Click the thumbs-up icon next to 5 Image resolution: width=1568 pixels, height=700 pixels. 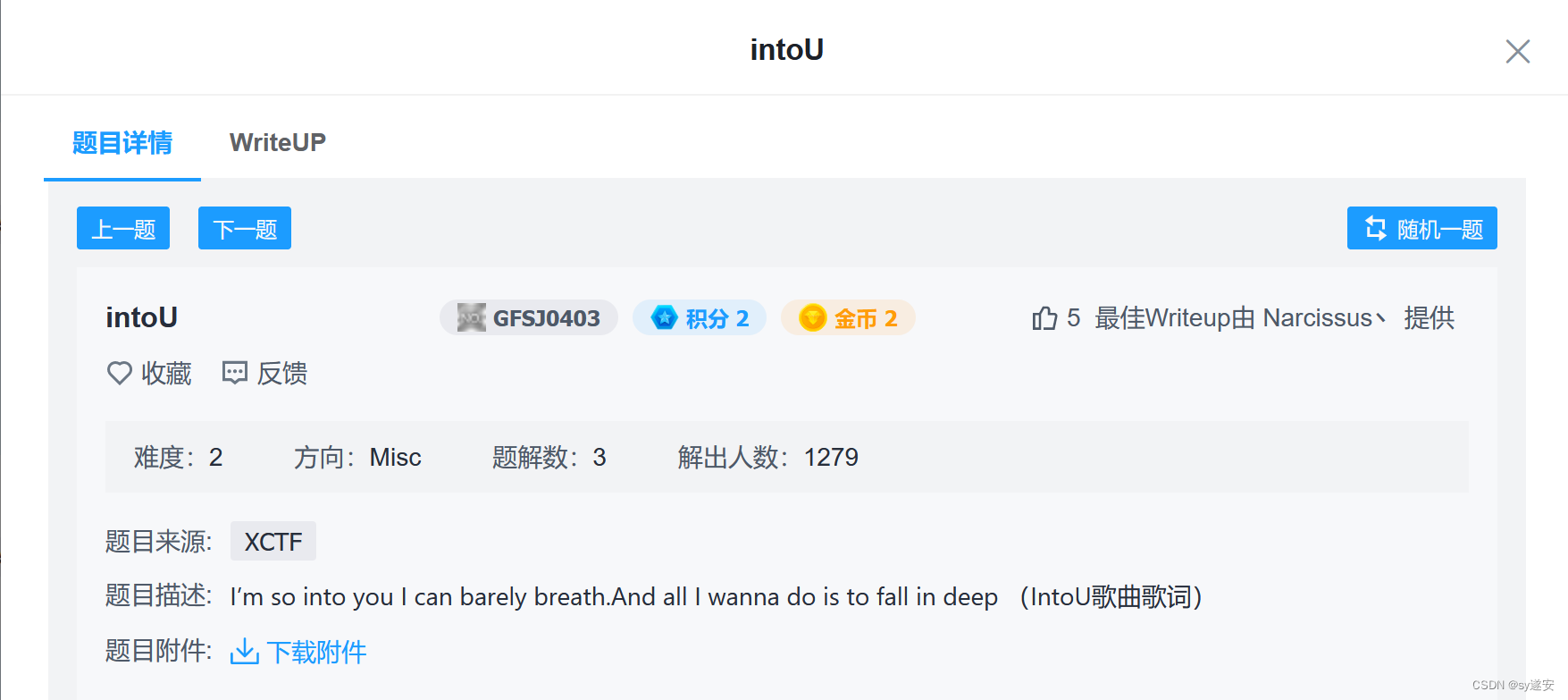[1044, 318]
